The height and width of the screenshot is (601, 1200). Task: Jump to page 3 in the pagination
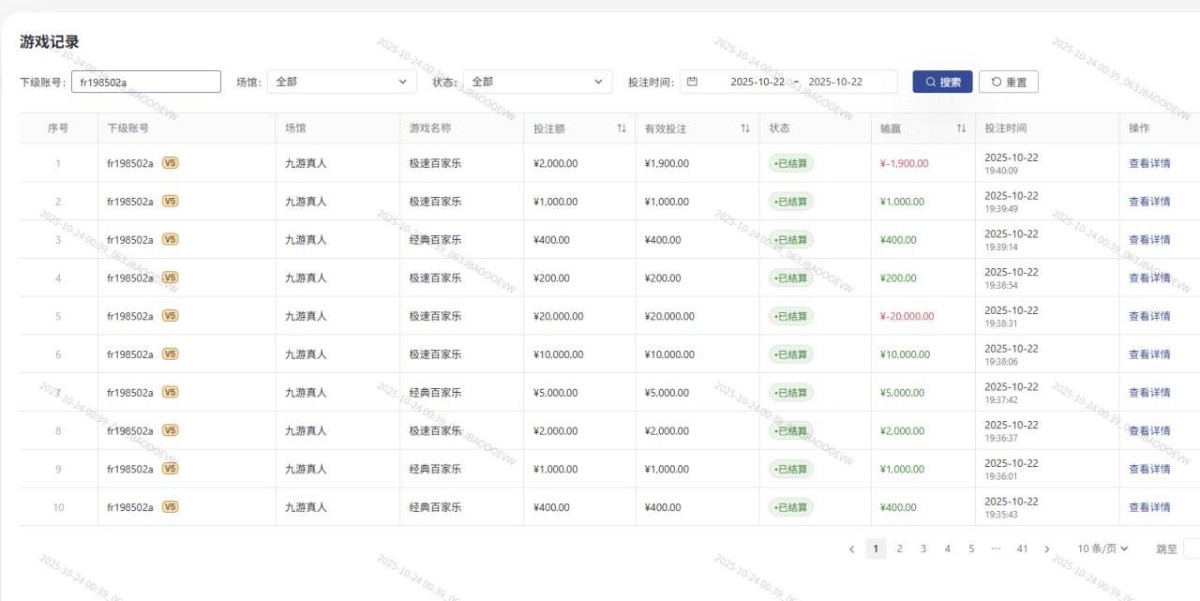pos(925,548)
